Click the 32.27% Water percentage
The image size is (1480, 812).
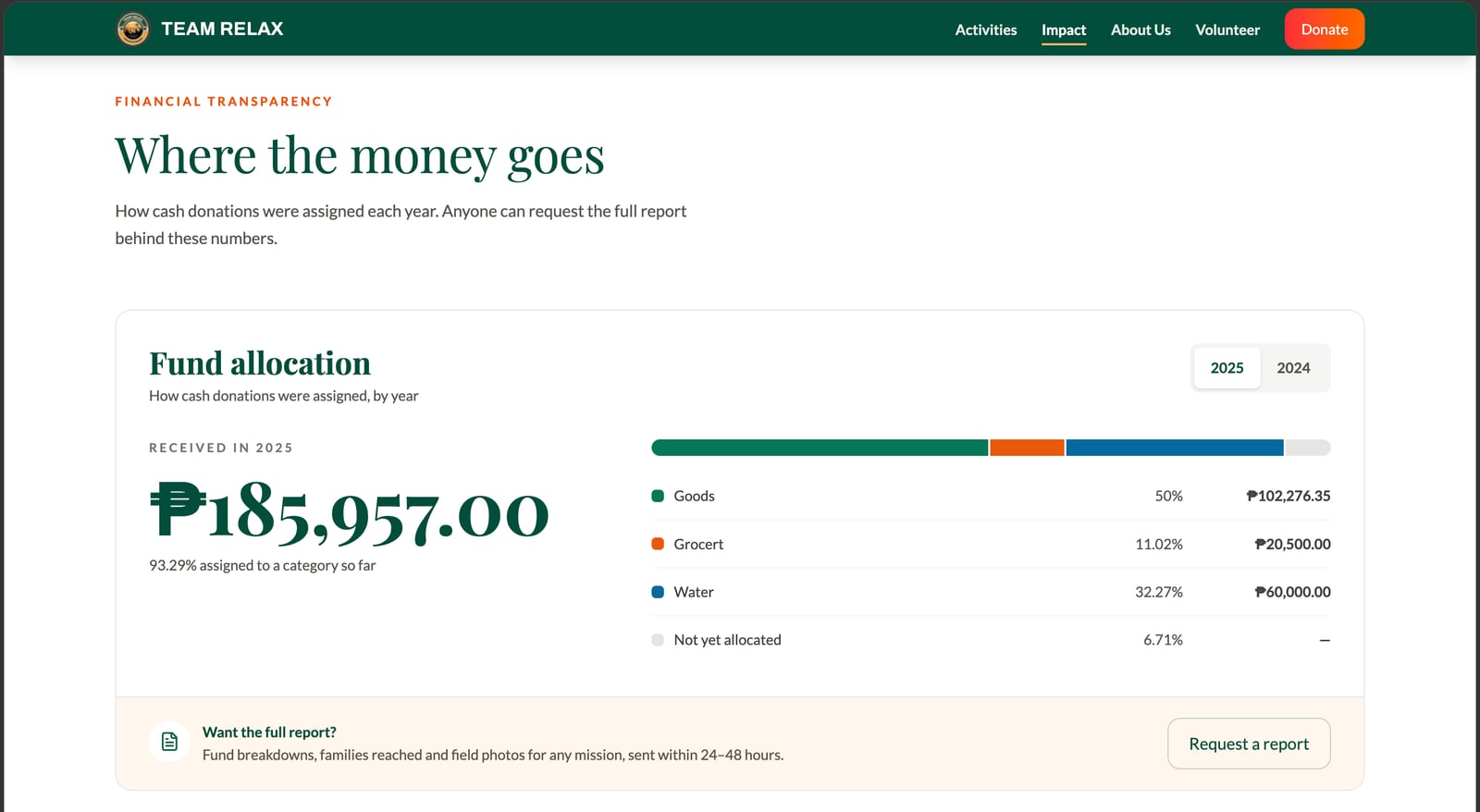coord(1159,592)
